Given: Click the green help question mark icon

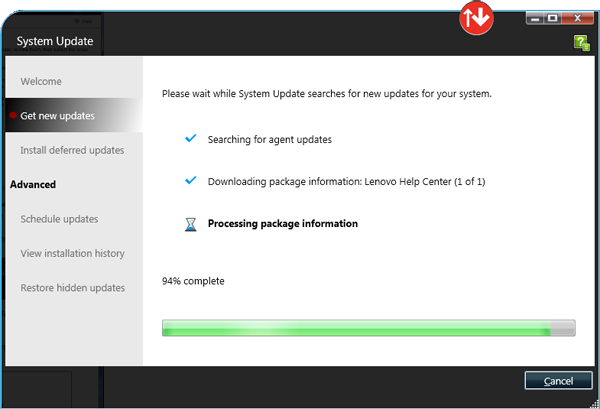Looking at the screenshot, I should click(x=582, y=42).
